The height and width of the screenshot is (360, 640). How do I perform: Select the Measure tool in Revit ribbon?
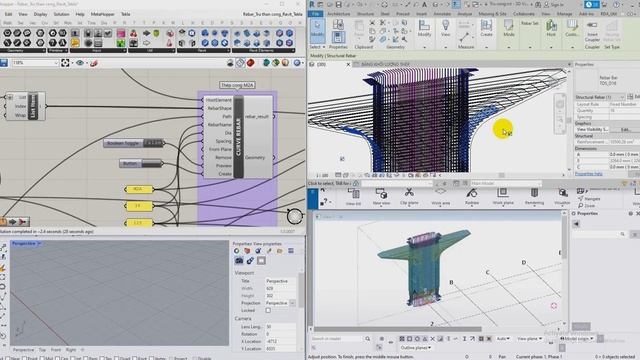(464, 38)
